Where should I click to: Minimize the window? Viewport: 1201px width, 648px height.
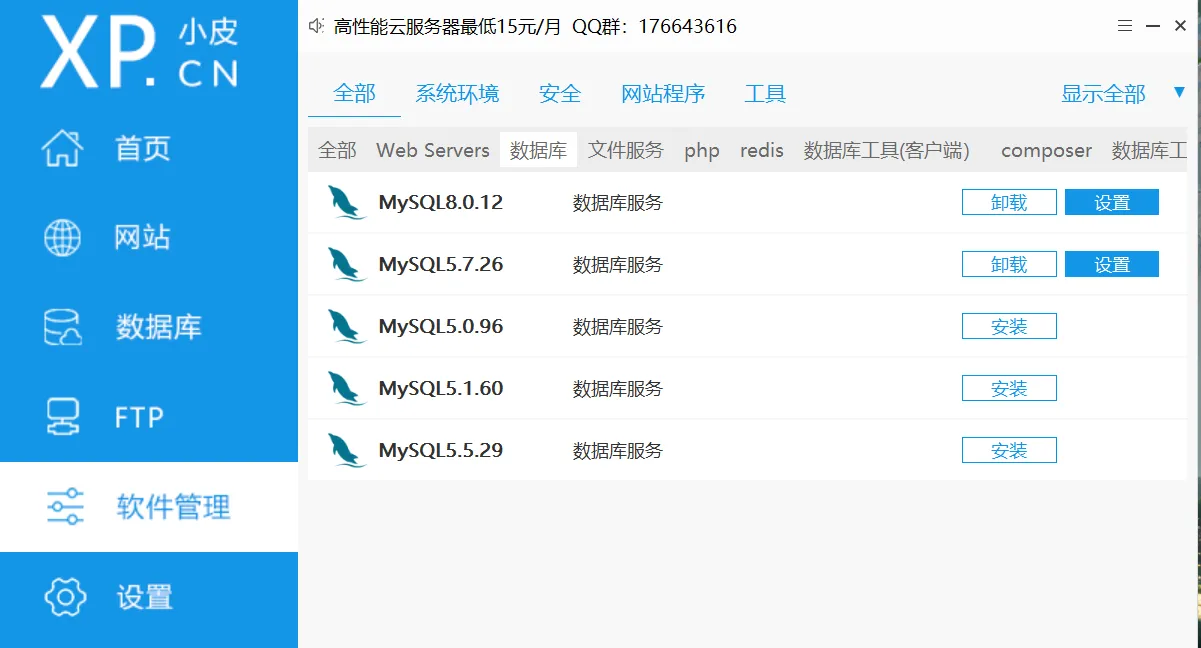point(1152,26)
